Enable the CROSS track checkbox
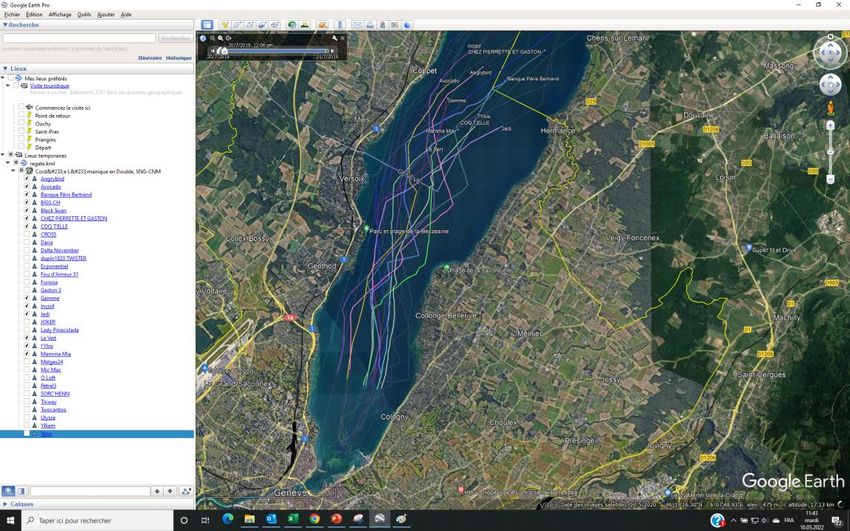 [26, 234]
